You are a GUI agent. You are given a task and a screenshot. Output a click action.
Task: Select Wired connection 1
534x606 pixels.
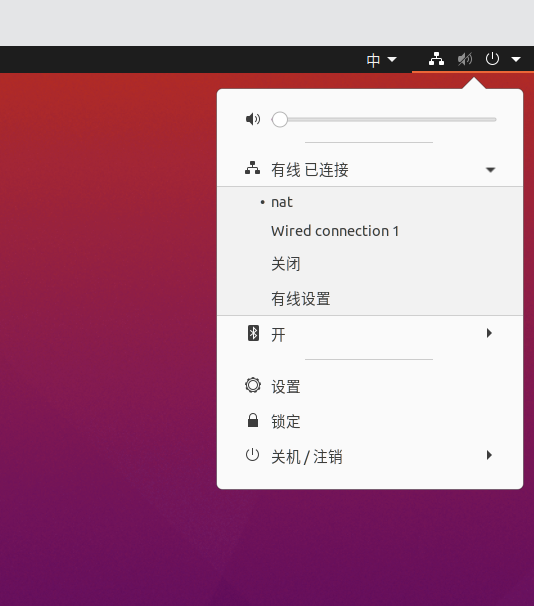point(370,231)
